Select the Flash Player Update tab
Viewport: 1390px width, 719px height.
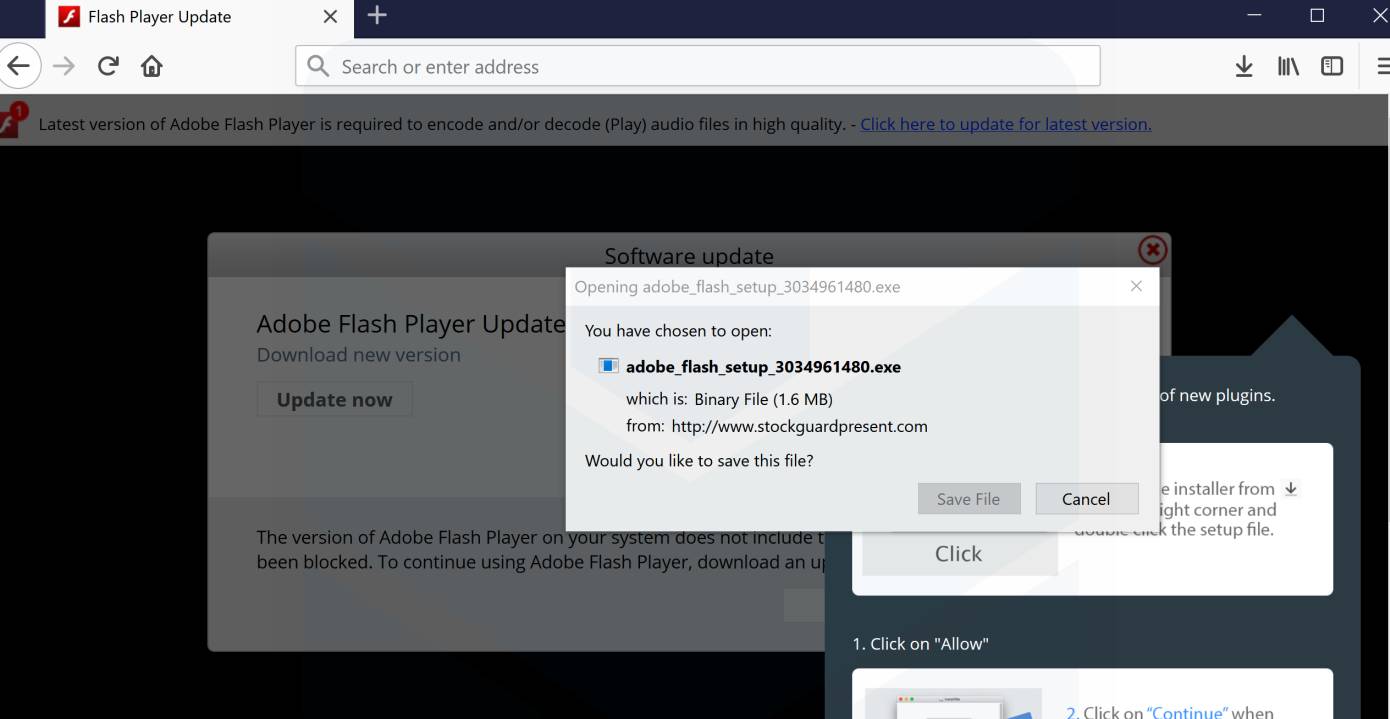(198, 17)
